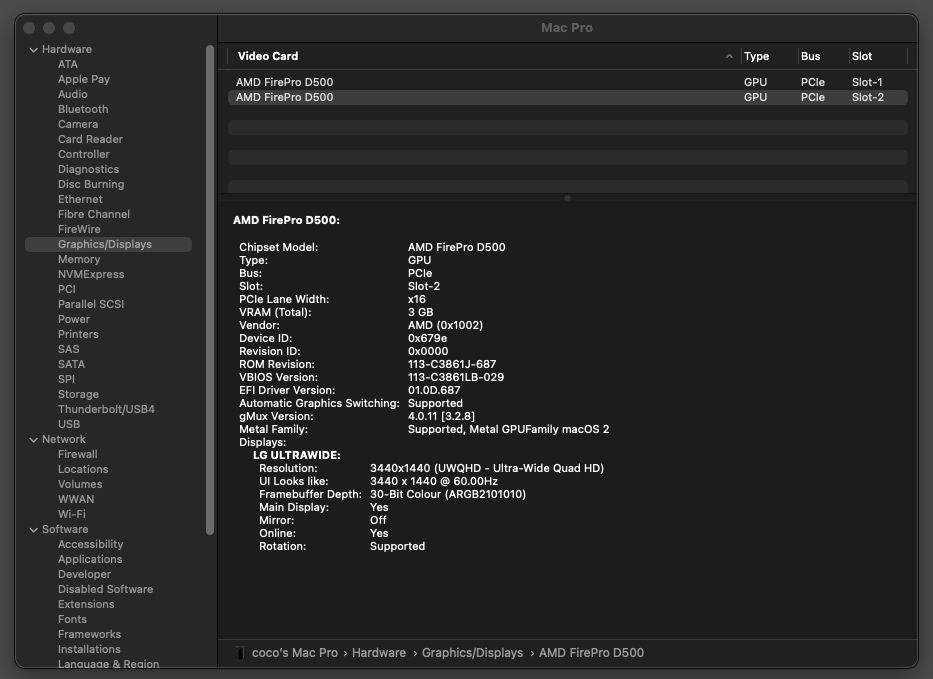Image resolution: width=933 pixels, height=679 pixels.
Task: Click the split pane divider handle
Action: click(568, 198)
